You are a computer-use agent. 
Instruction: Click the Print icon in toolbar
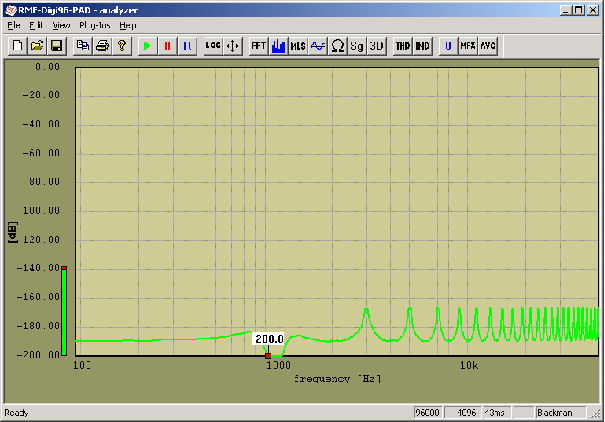coord(101,46)
